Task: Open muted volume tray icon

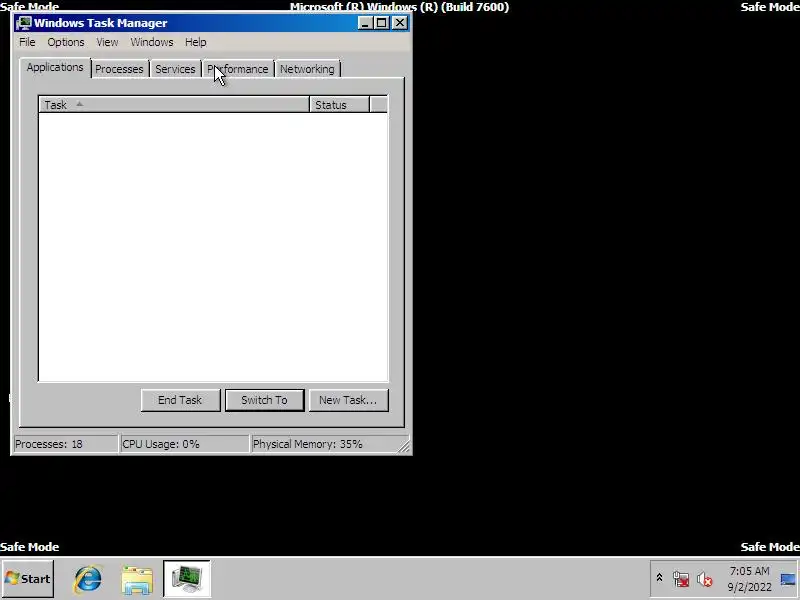Action: [704, 579]
